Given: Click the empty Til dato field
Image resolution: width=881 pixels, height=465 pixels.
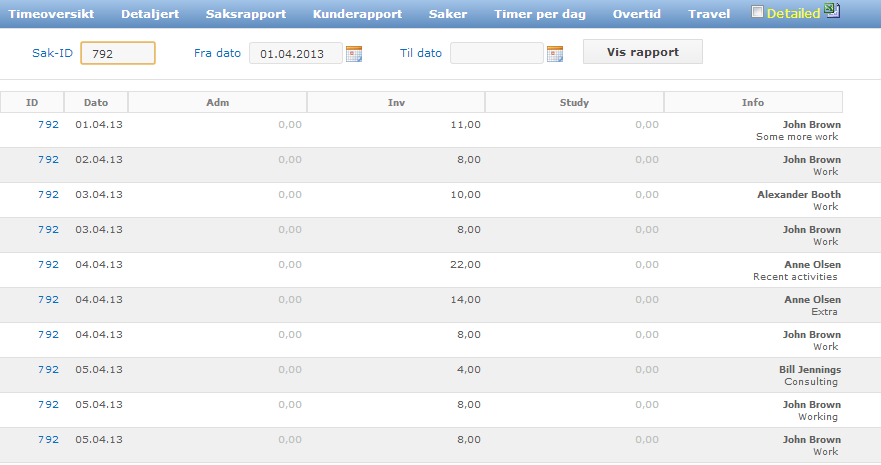Looking at the screenshot, I should coord(497,54).
